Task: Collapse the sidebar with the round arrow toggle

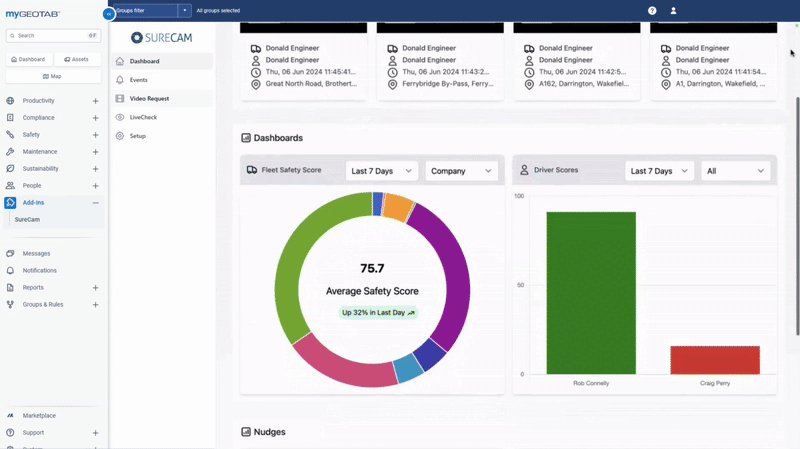Action: [108, 14]
